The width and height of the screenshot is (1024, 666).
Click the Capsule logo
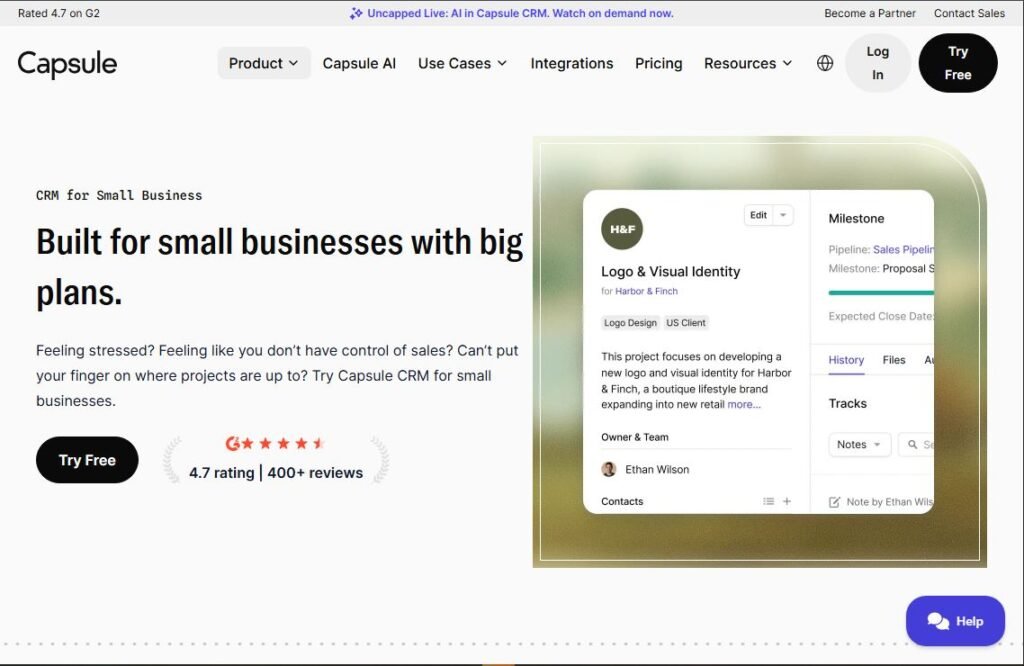(x=66, y=63)
